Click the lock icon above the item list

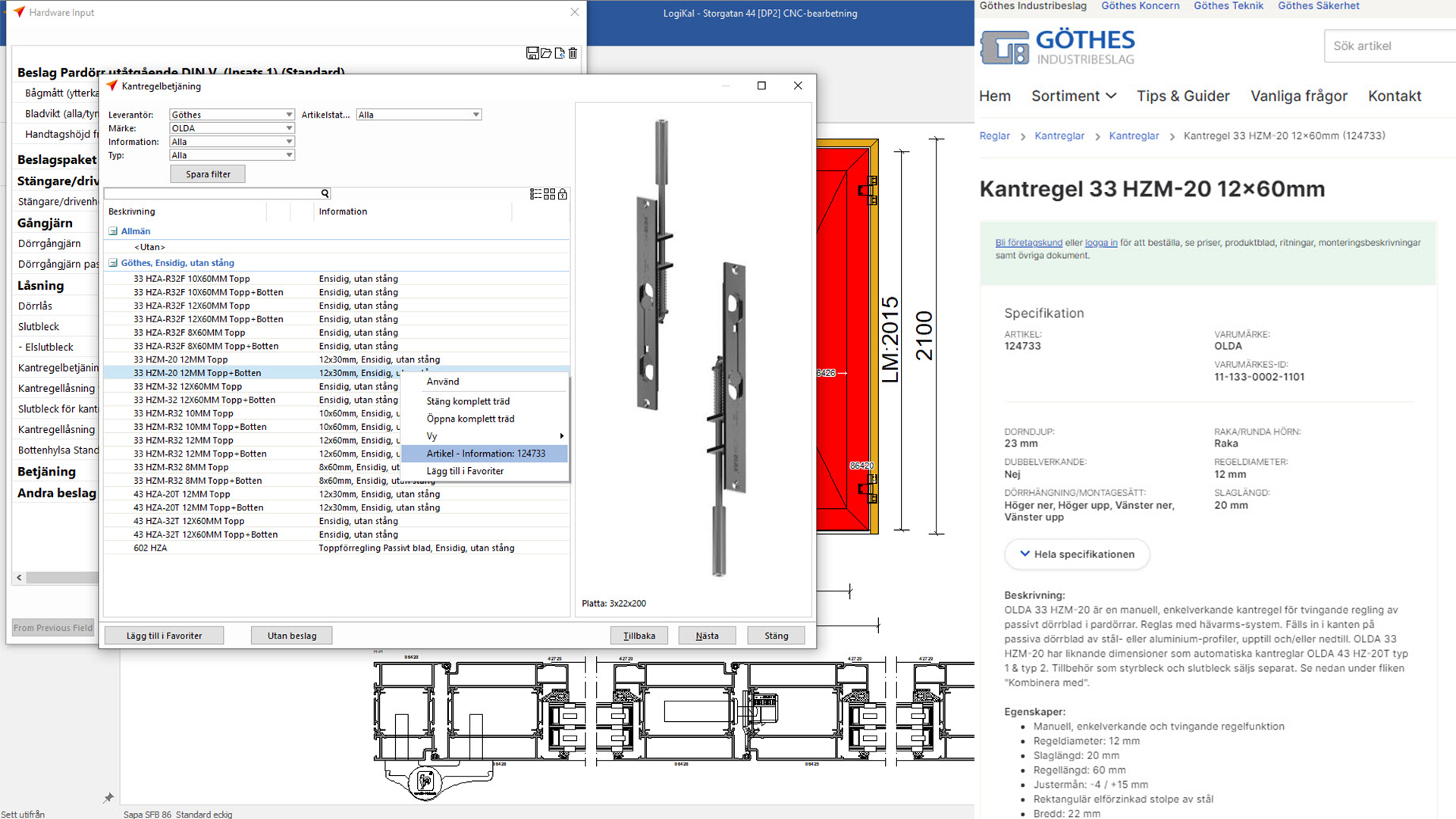[x=563, y=194]
